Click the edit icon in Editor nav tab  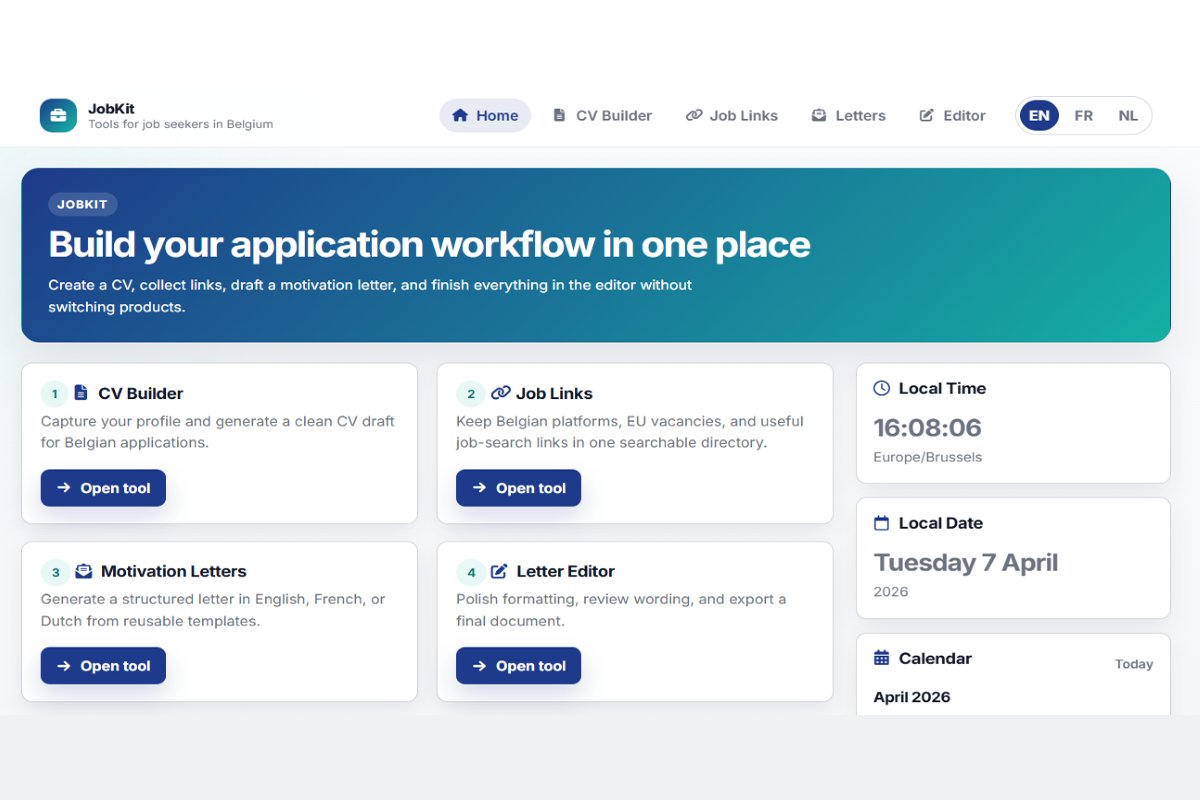927,115
